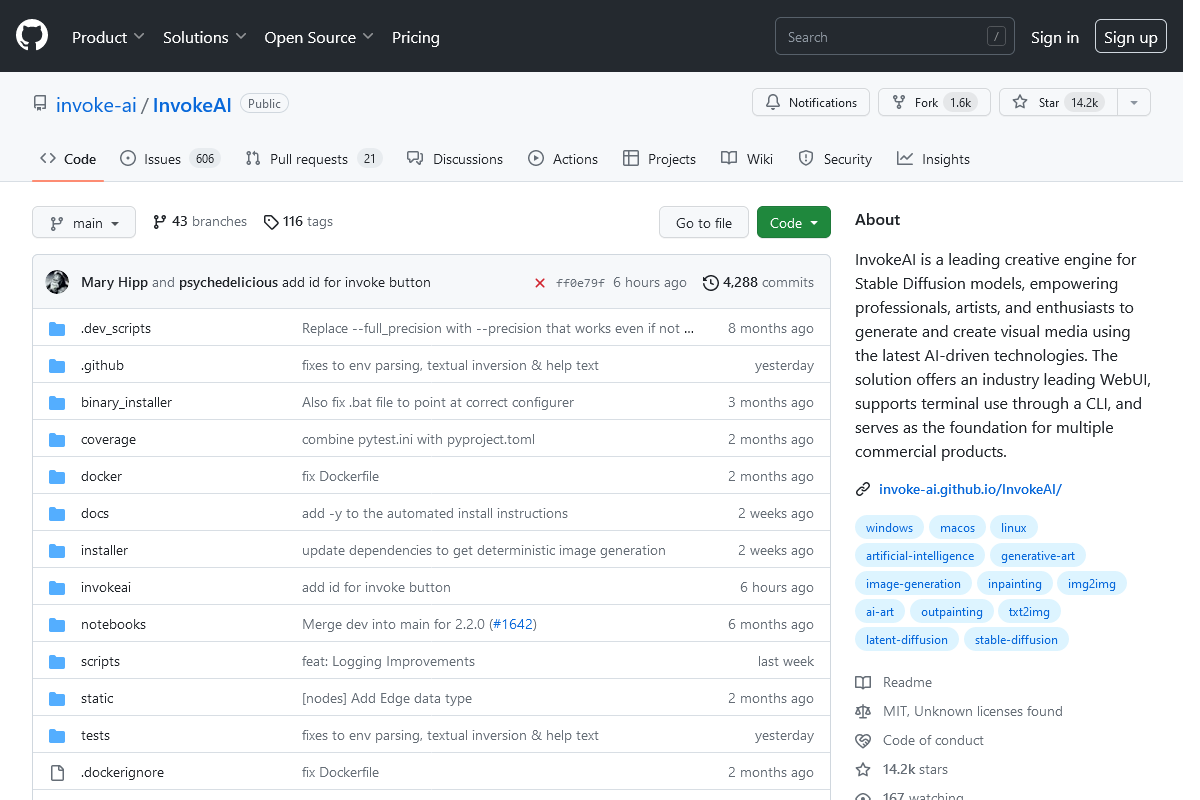Image resolution: width=1200 pixels, height=800 pixels.
Task: Click the star icon to star InvokeAI
Action: 1019,102
